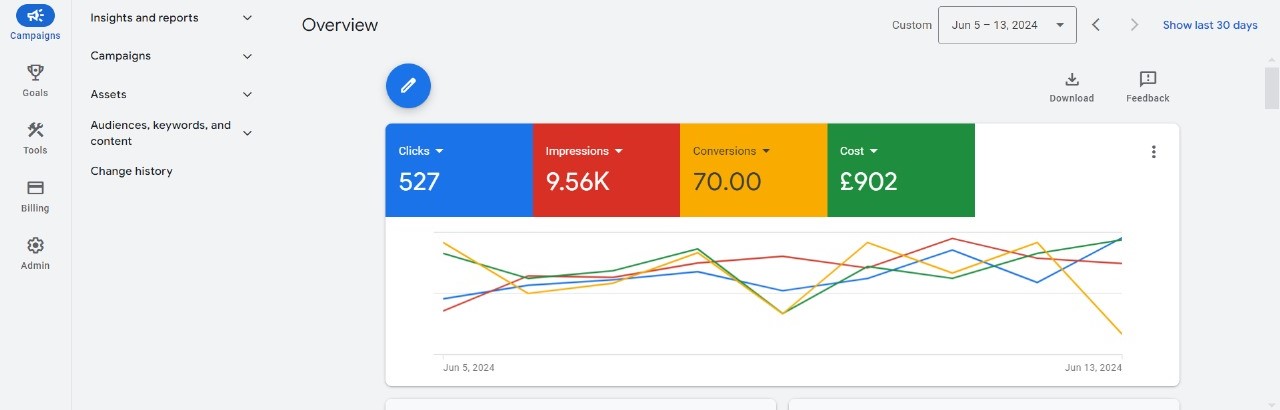This screenshot has width=1280, height=410.
Task: Open the scorecard three-dot menu
Action: pos(1153,152)
